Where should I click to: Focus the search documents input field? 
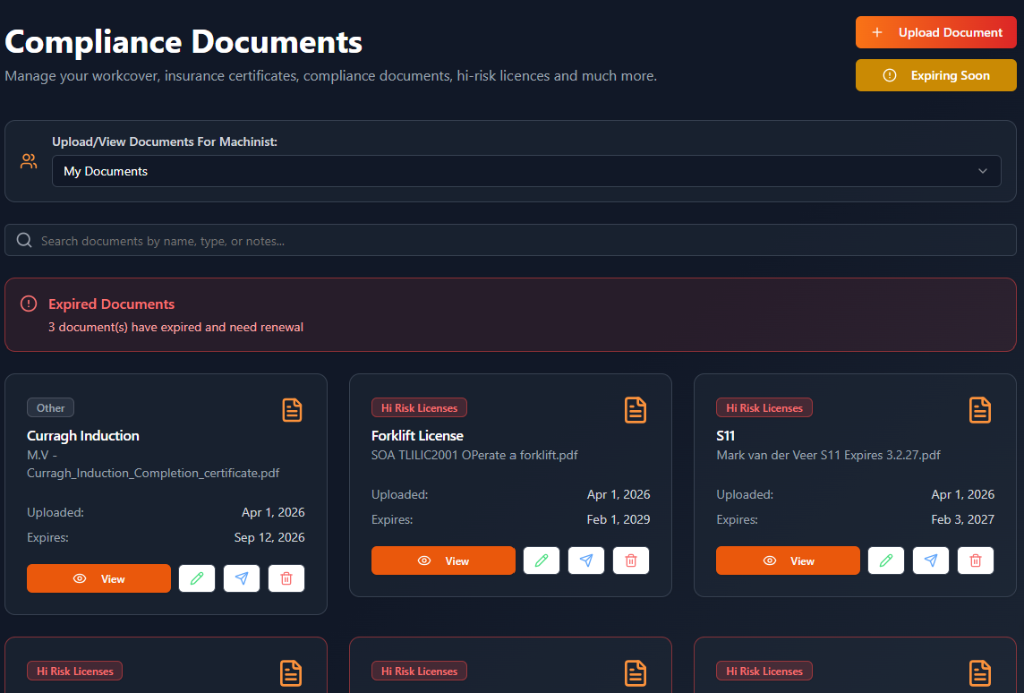(511, 240)
